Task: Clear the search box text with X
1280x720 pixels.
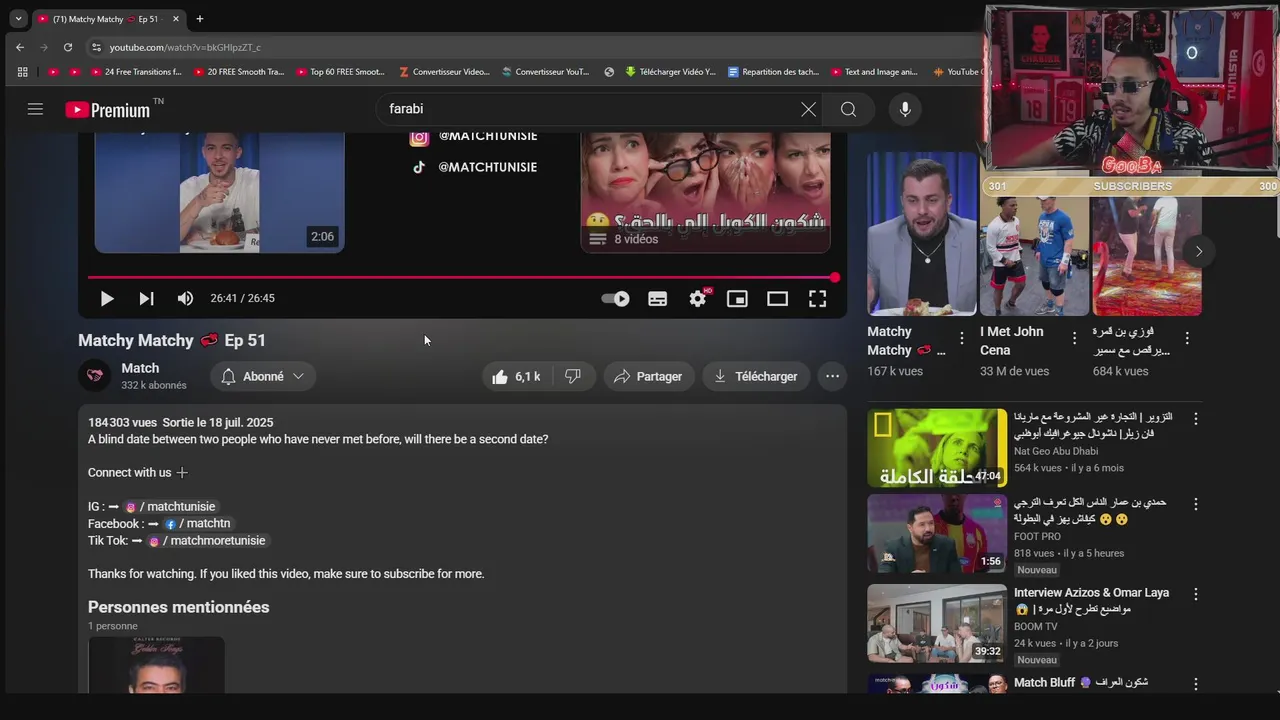Action: click(808, 109)
